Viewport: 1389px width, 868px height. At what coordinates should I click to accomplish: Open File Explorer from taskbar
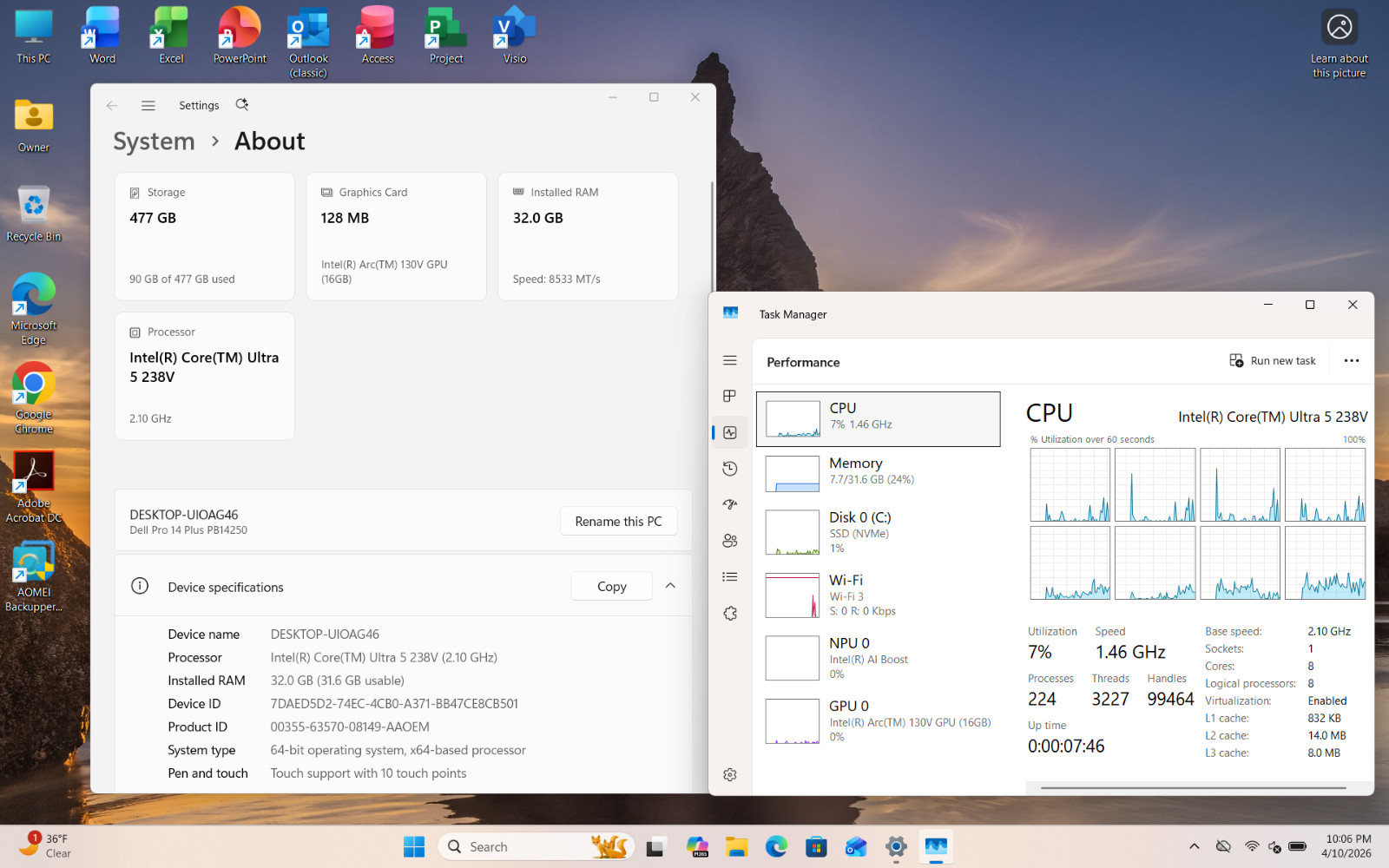736,846
